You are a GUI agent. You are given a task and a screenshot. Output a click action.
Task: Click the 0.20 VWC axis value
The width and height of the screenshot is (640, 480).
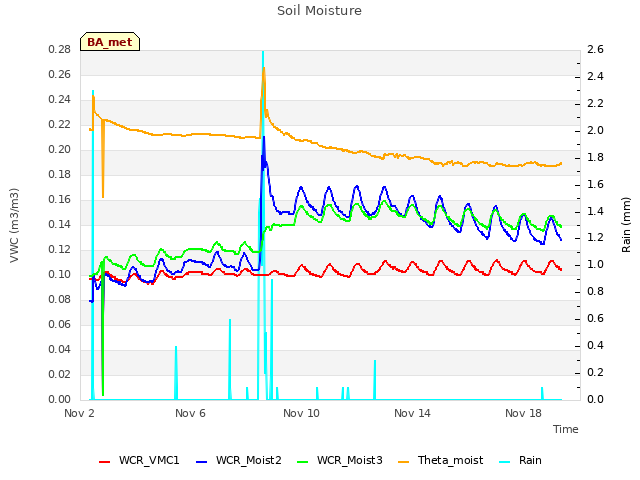pos(60,150)
